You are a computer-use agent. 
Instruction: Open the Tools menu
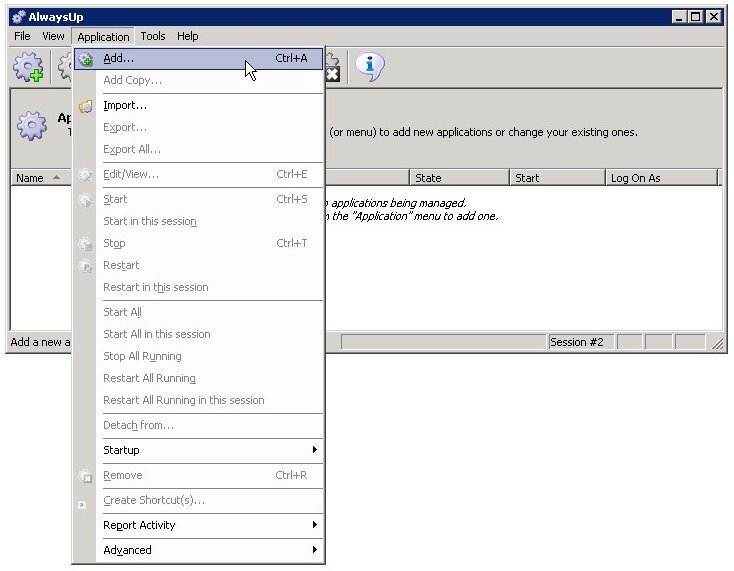(153, 36)
